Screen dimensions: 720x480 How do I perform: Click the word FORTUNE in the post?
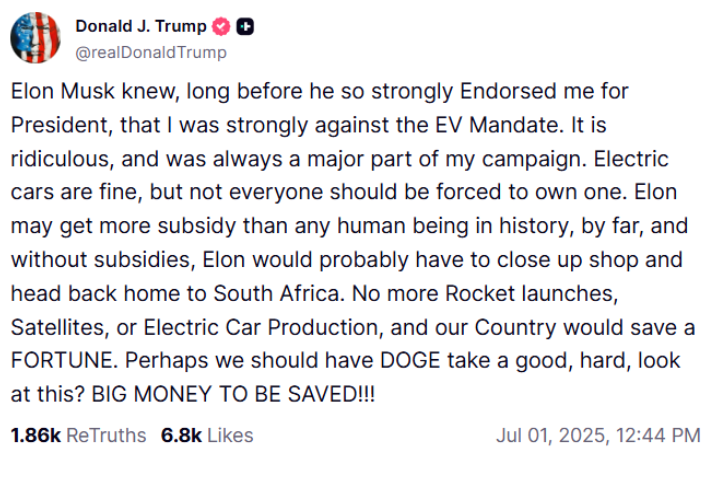point(64,361)
